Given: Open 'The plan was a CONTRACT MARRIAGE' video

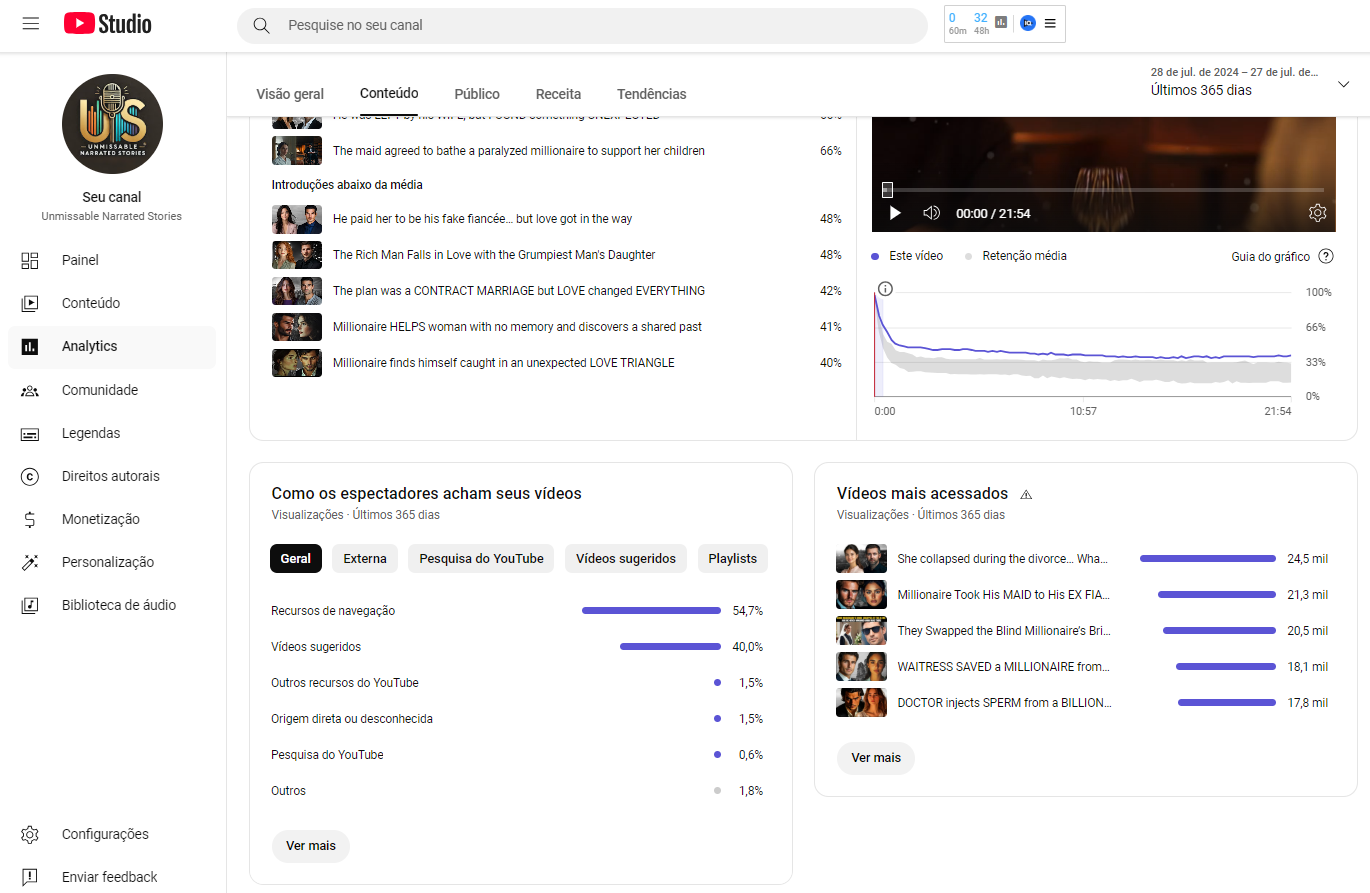Looking at the screenshot, I should [519, 291].
